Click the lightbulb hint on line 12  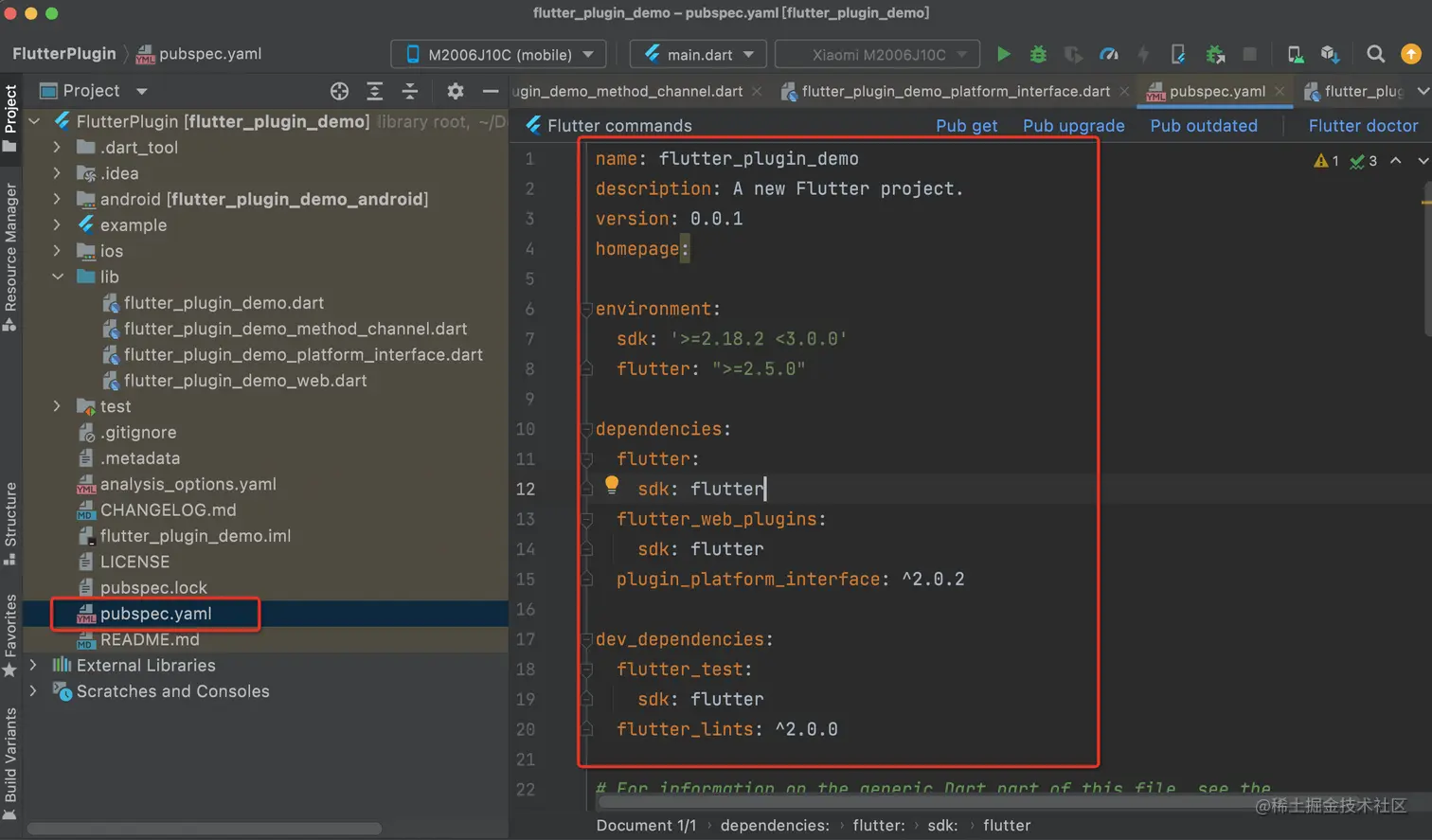pos(612,485)
